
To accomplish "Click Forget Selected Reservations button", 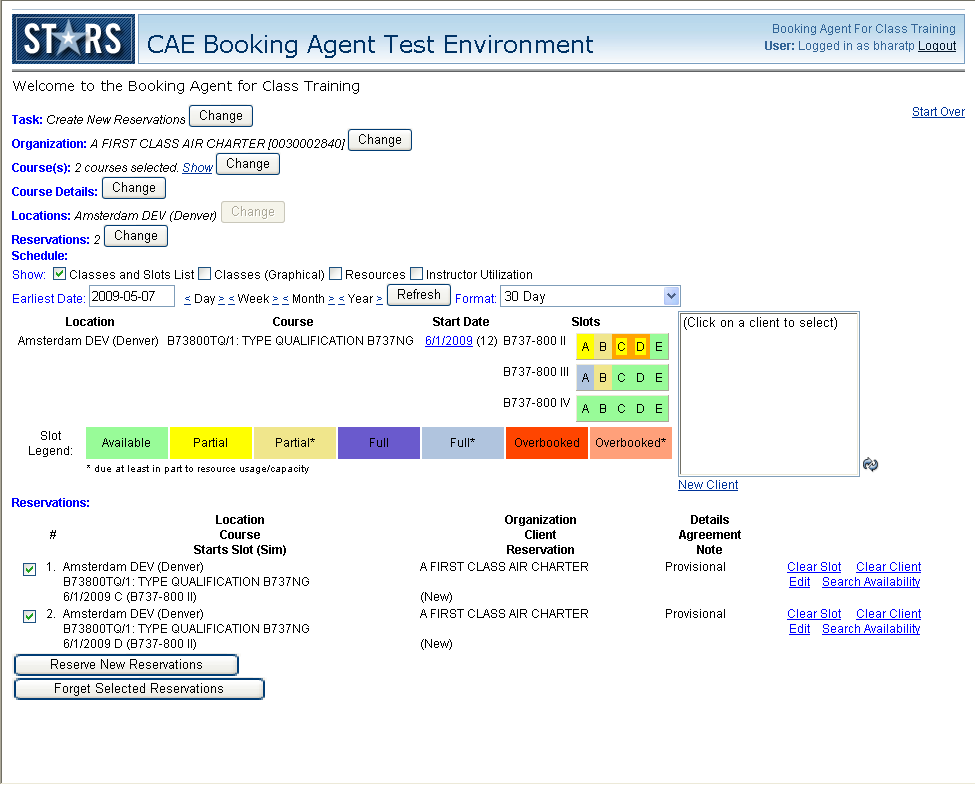I will (139, 689).
